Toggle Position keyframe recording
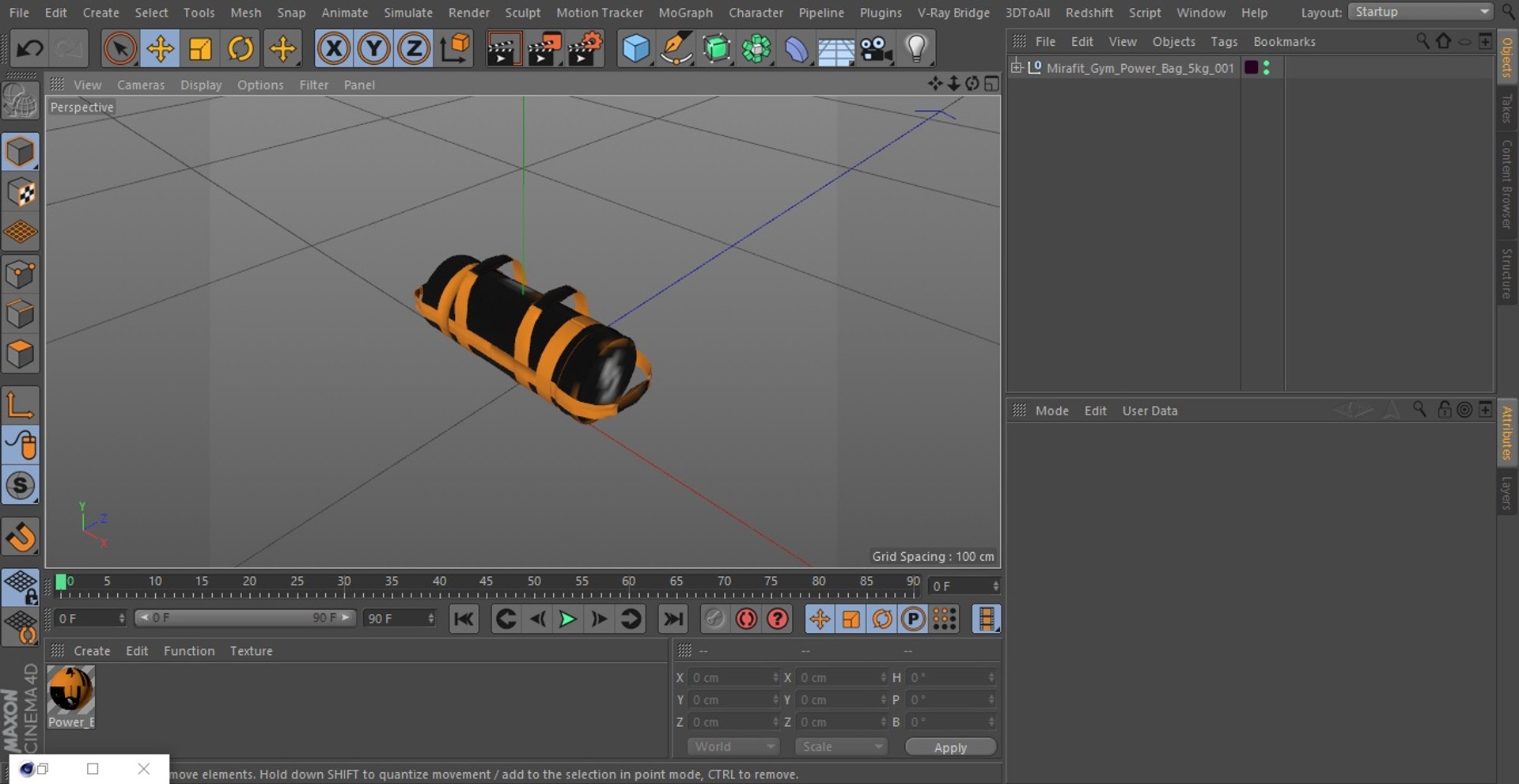 coord(820,619)
